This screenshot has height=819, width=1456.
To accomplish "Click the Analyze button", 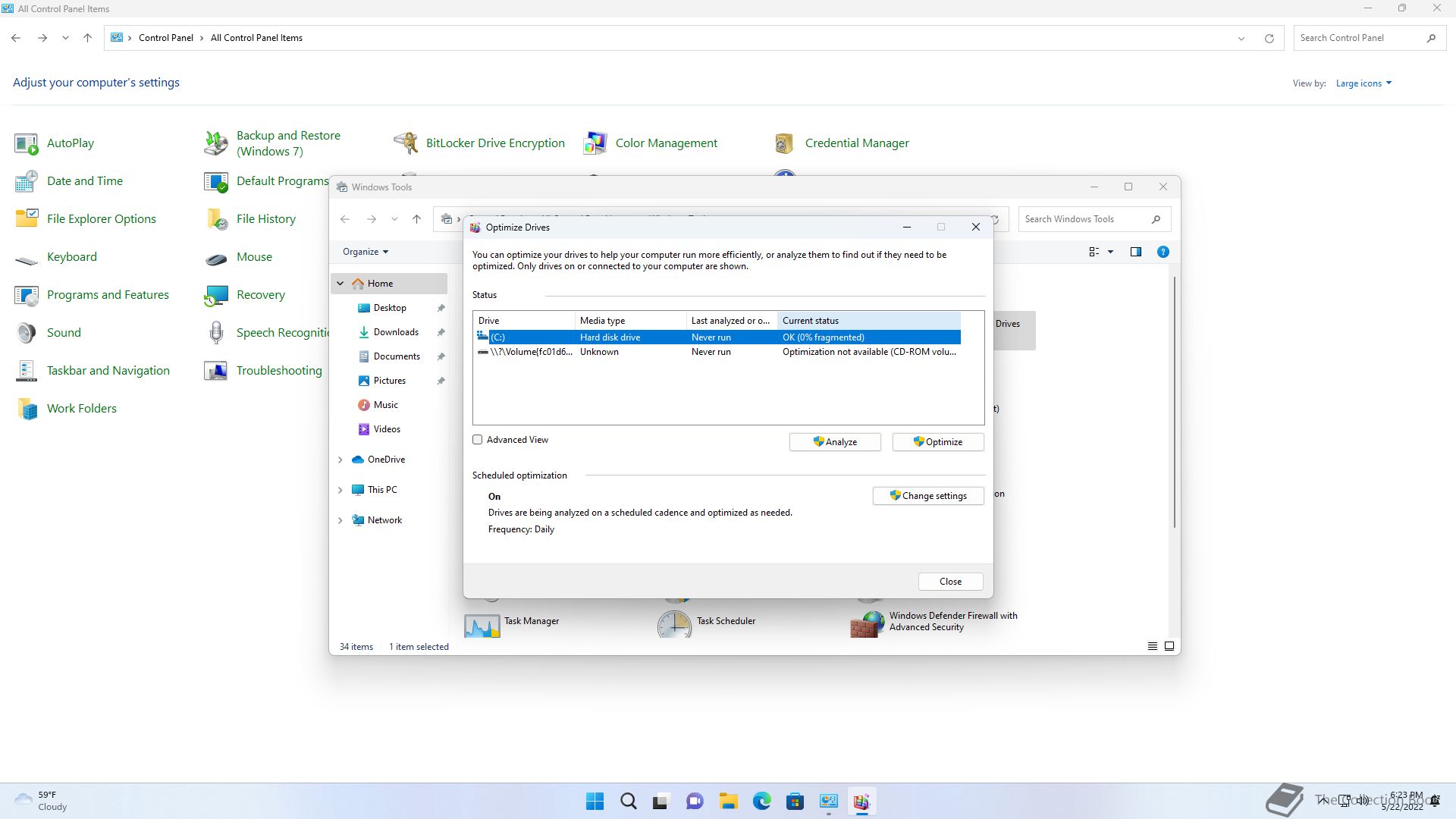I will pos(834,442).
